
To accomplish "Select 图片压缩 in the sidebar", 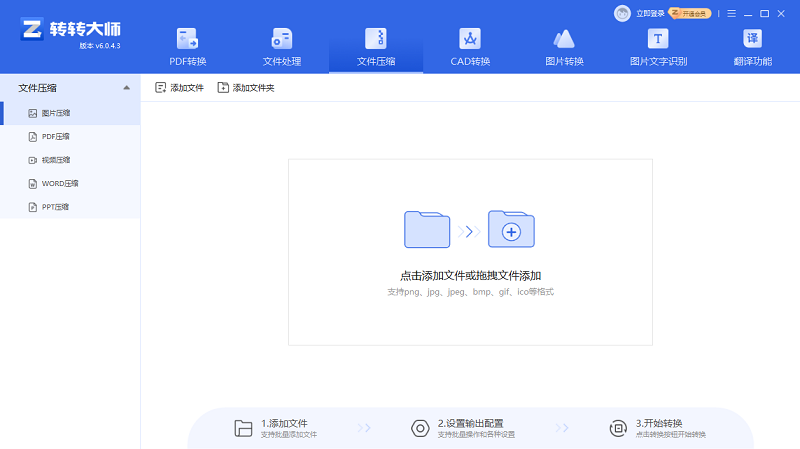I will (x=55, y=113).
